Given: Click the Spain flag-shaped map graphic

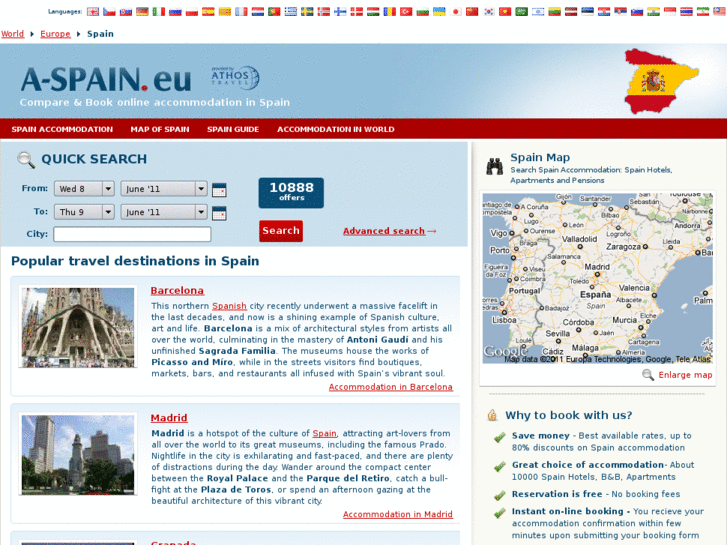Looking at the screenshot, I should coord(662,82).
